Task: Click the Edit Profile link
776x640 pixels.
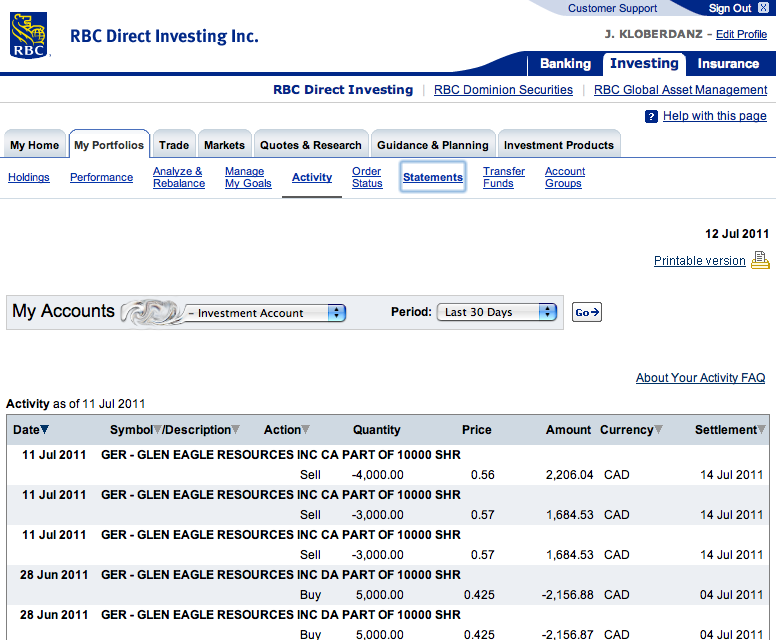Action: pos(741,34)
